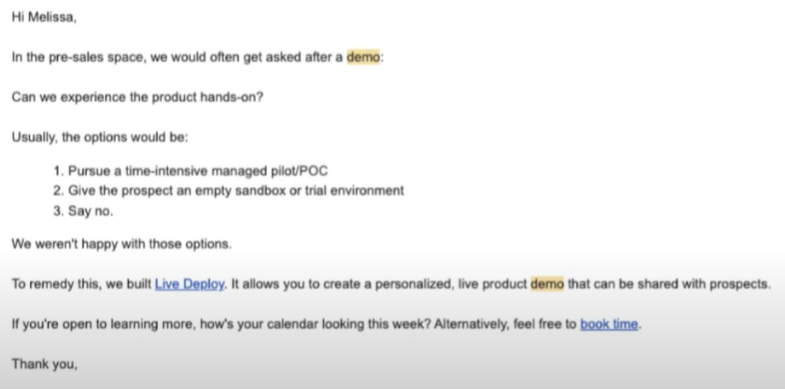
Task: Click the 'Hi Melissa,' greeting line
Action: coord(44,18)
